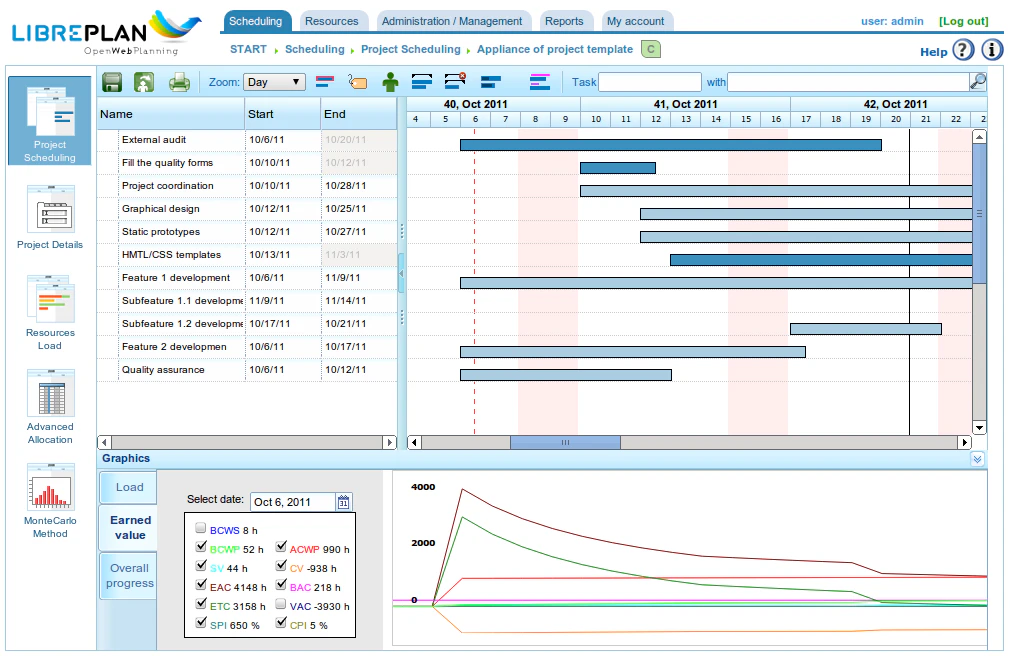Open the Resources tab
The height and width of the screenshot is (656, 1010).
tap(332, 21)
